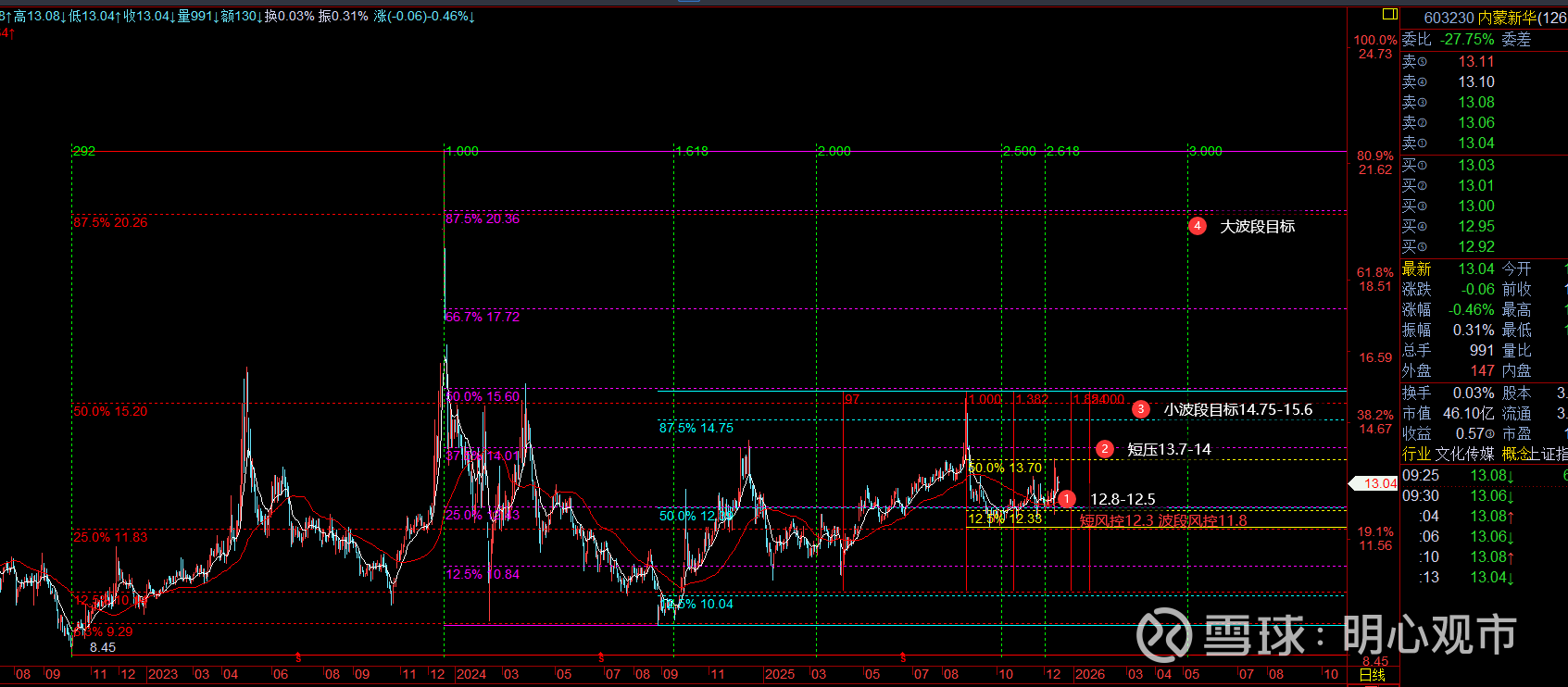Click the 61.8% 18.51 axis label
The height and width of the screenshot is (687, 1568).
point(1375,279)
